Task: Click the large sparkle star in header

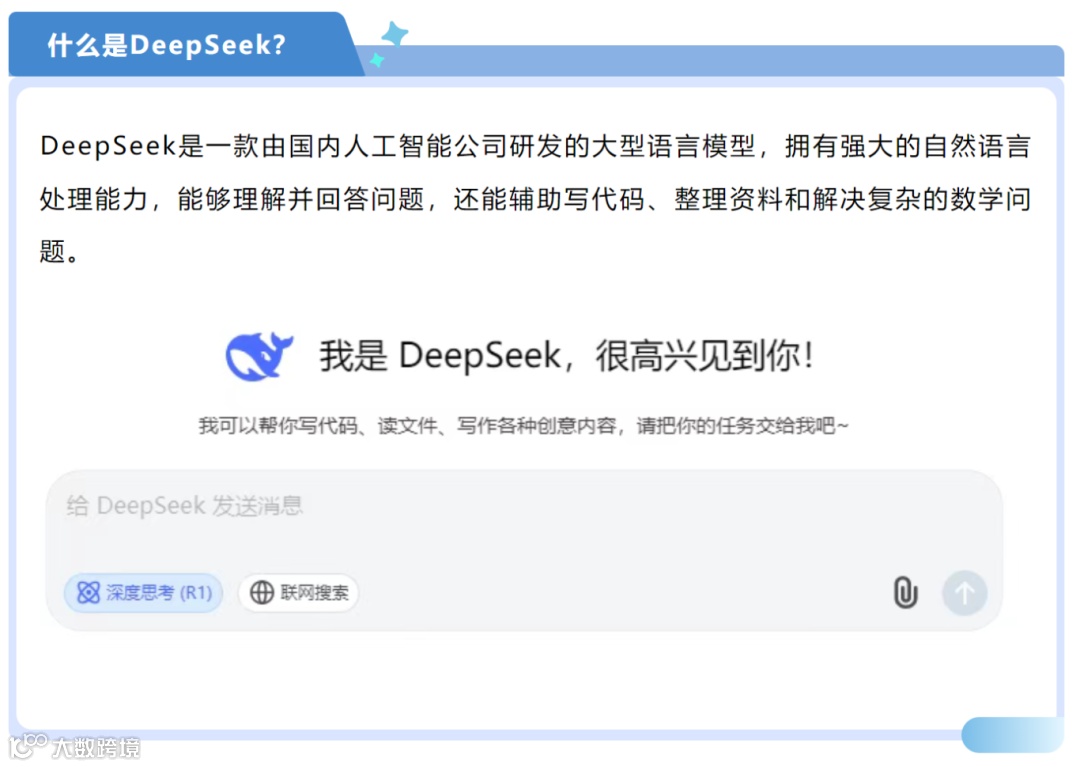Action: click(395, 33)
